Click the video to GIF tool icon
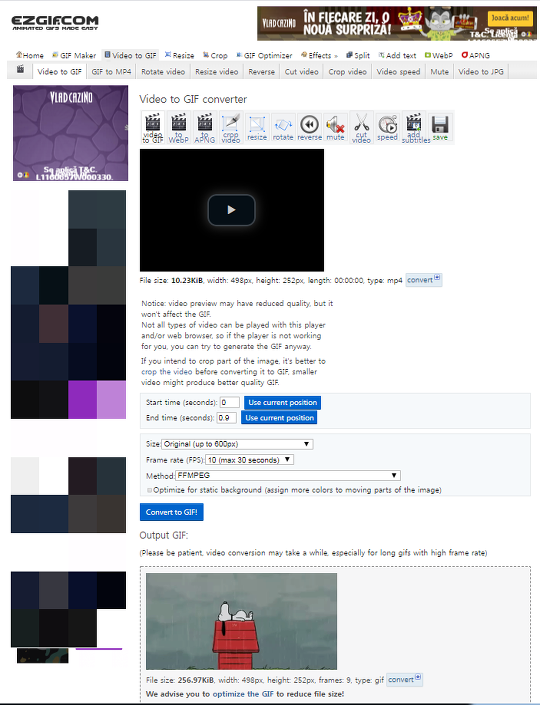The width and height of the screenshot is (540, 705). pyautogui.click(x=152, y=127)
